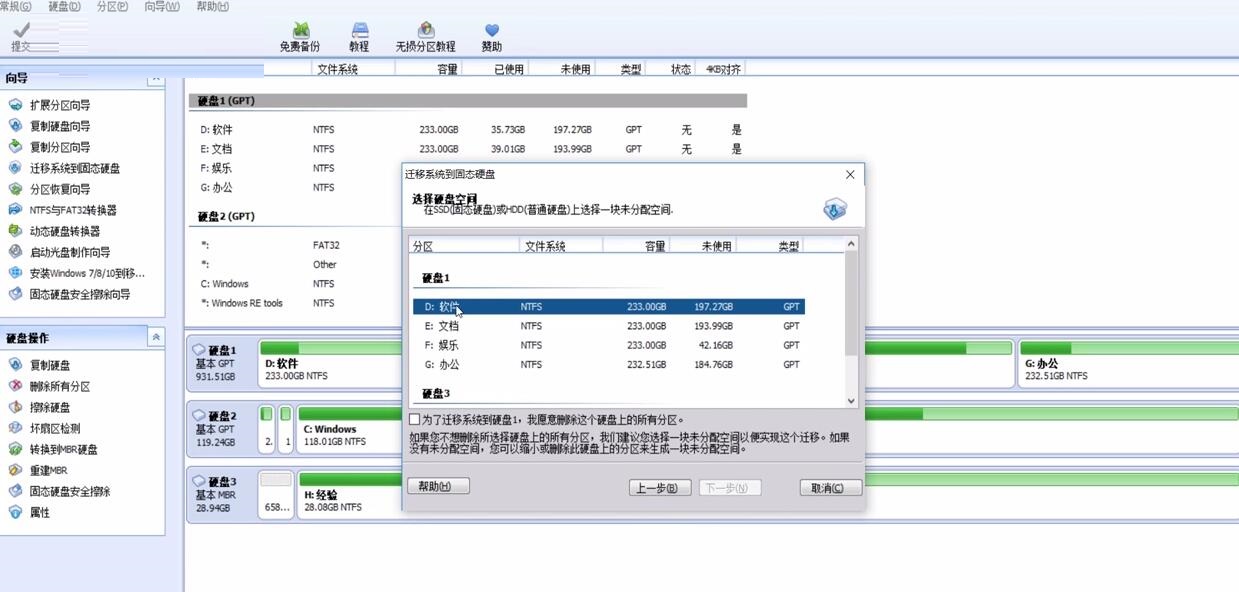Select E: 文档 row in dialog

tap(609, 326)
